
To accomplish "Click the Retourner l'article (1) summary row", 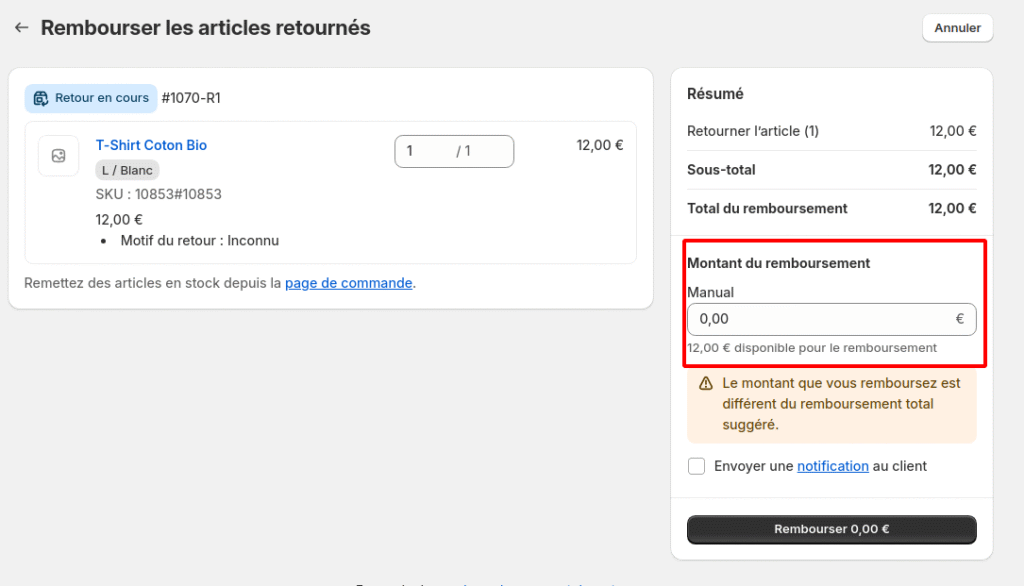I will pos(753,131).
